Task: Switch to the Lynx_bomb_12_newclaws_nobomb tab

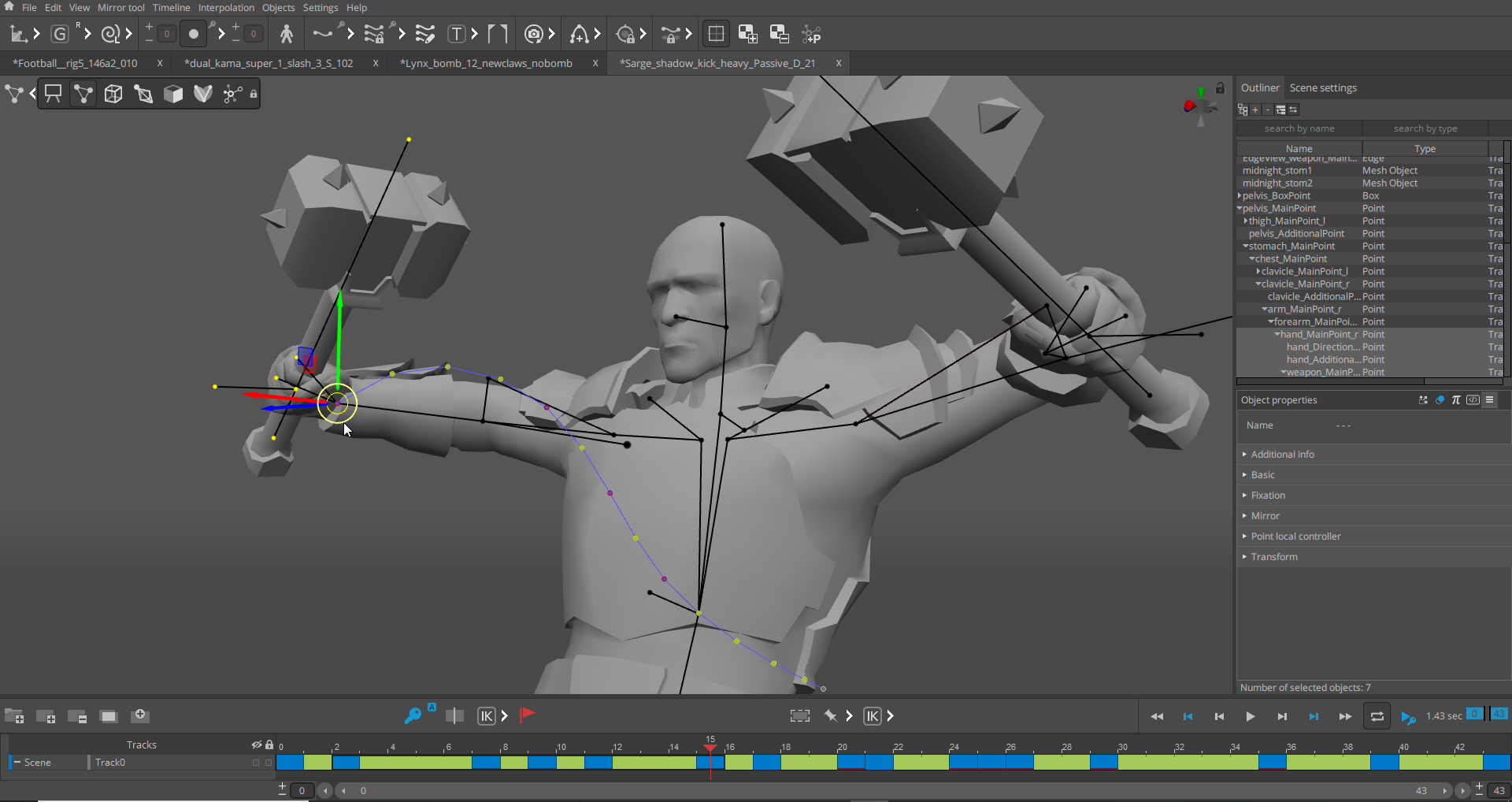Action: tap(486, 63)
